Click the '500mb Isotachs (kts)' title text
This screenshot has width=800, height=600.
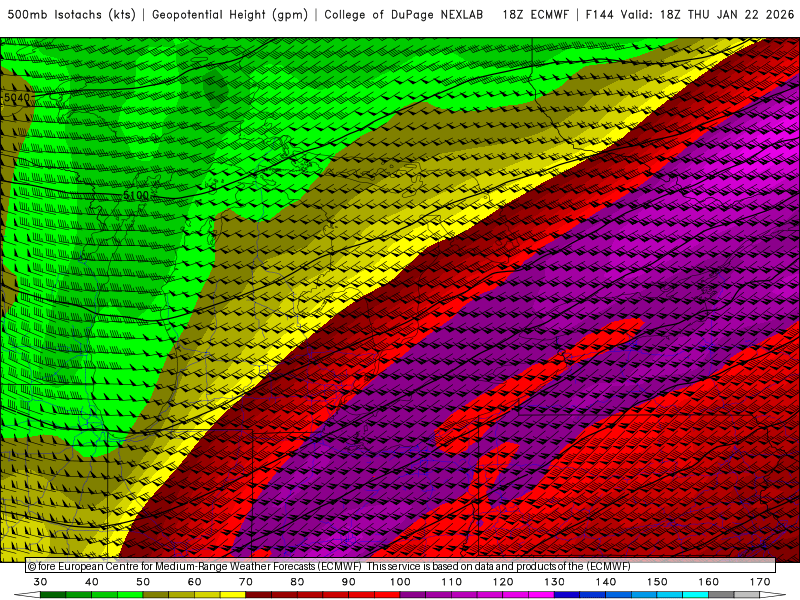(71, 15)
